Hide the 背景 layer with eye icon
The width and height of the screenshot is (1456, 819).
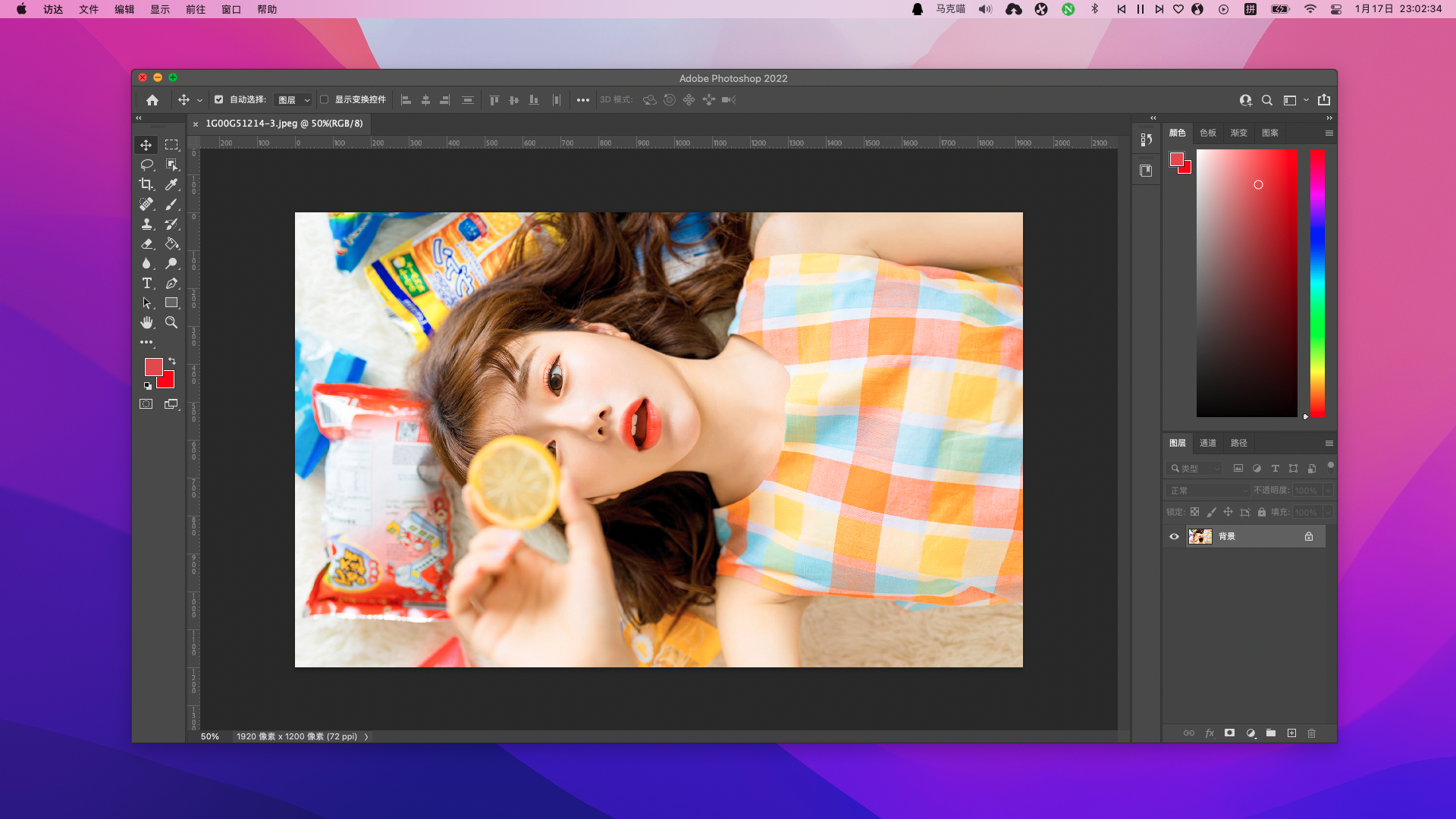[x=1175, y=536]
